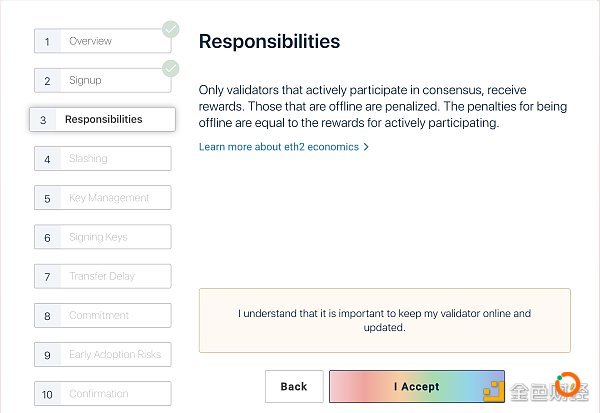Click the green checkmark on Signup step
The image size is (600, 413).
point(170,69)
